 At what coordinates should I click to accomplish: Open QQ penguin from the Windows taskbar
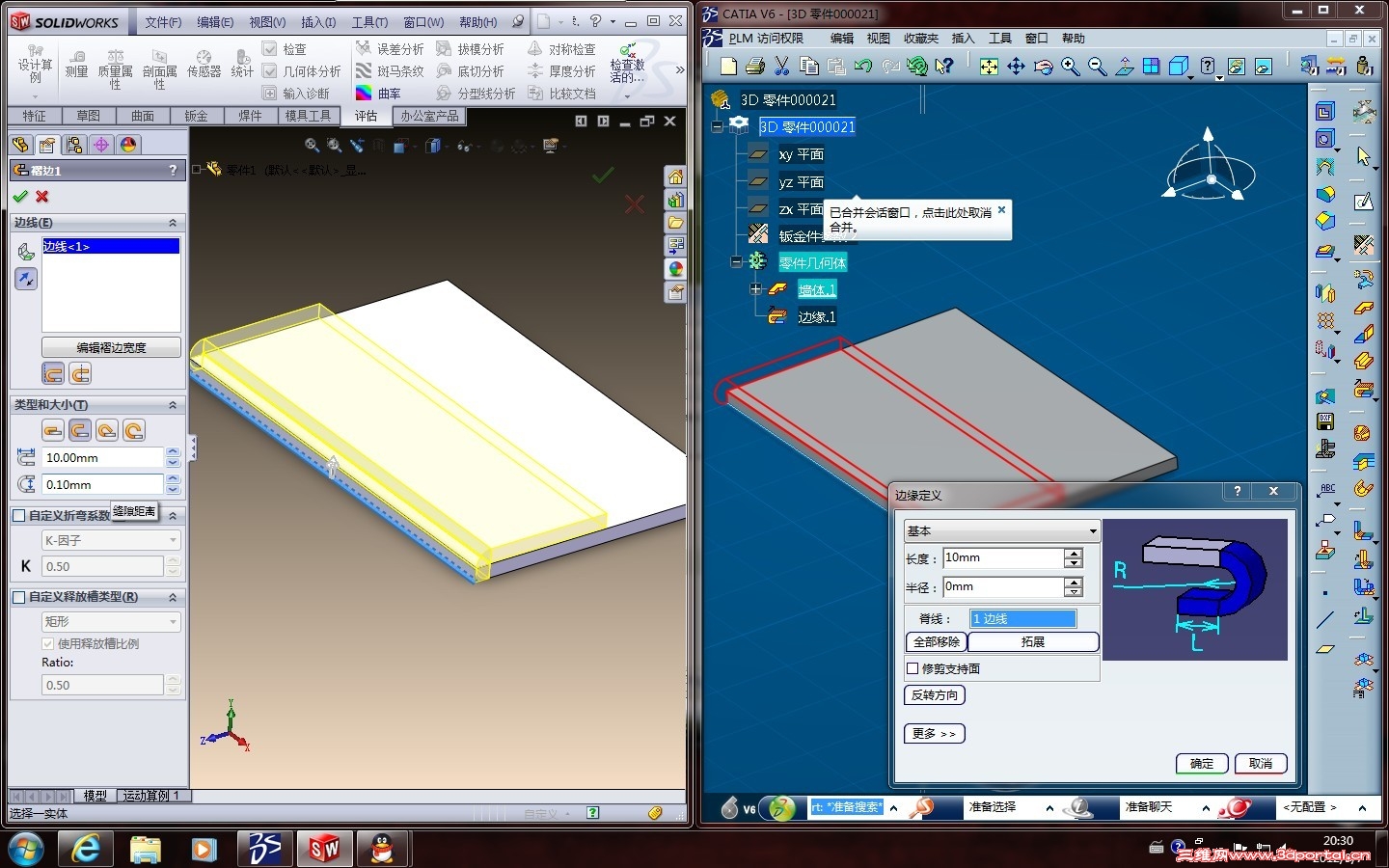click(383, 849)
